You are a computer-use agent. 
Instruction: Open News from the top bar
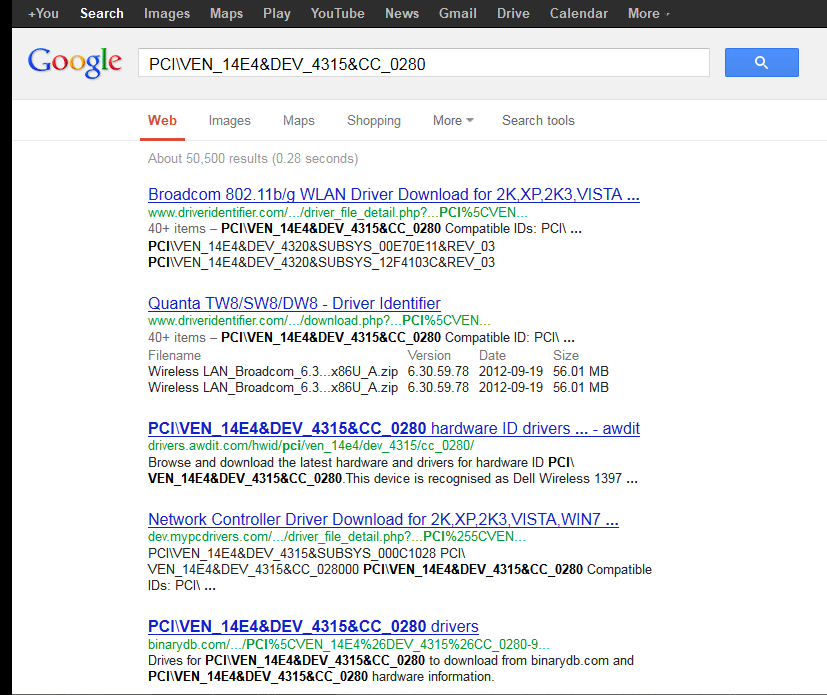coord(402,13)
